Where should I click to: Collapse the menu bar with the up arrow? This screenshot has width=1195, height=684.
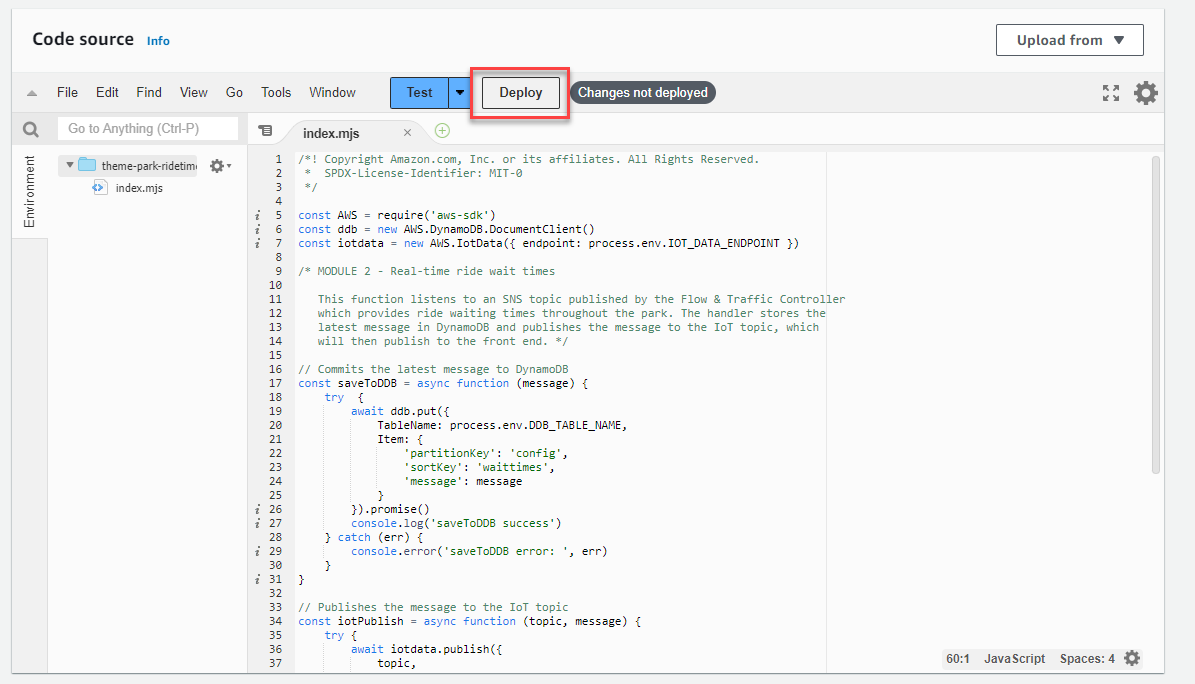coord(32,93)
